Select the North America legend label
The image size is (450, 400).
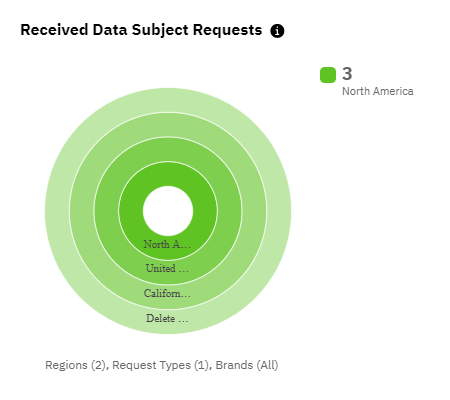point(378,91)
